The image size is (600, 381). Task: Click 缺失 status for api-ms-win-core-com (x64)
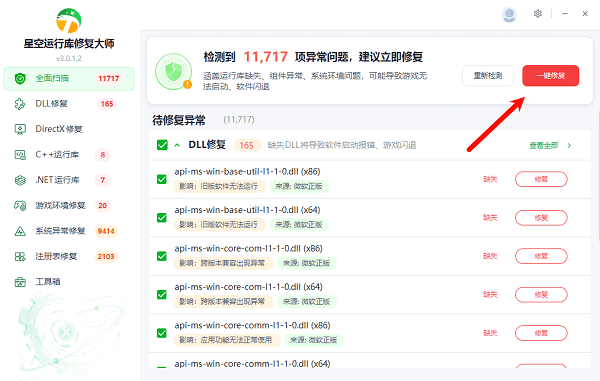point(490,295)
